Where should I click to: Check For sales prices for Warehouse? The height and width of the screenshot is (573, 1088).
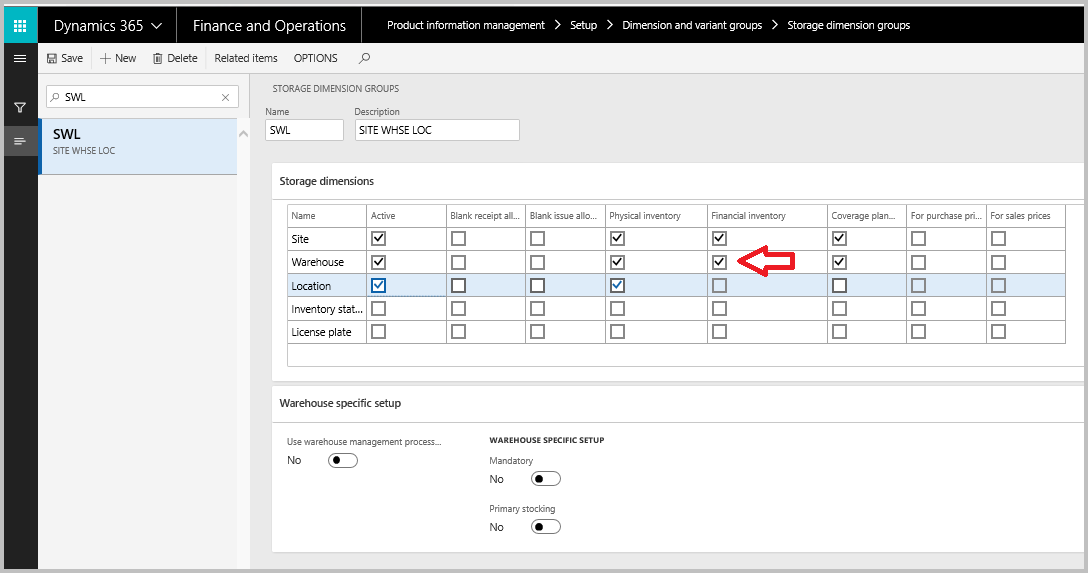coord(998,262)
